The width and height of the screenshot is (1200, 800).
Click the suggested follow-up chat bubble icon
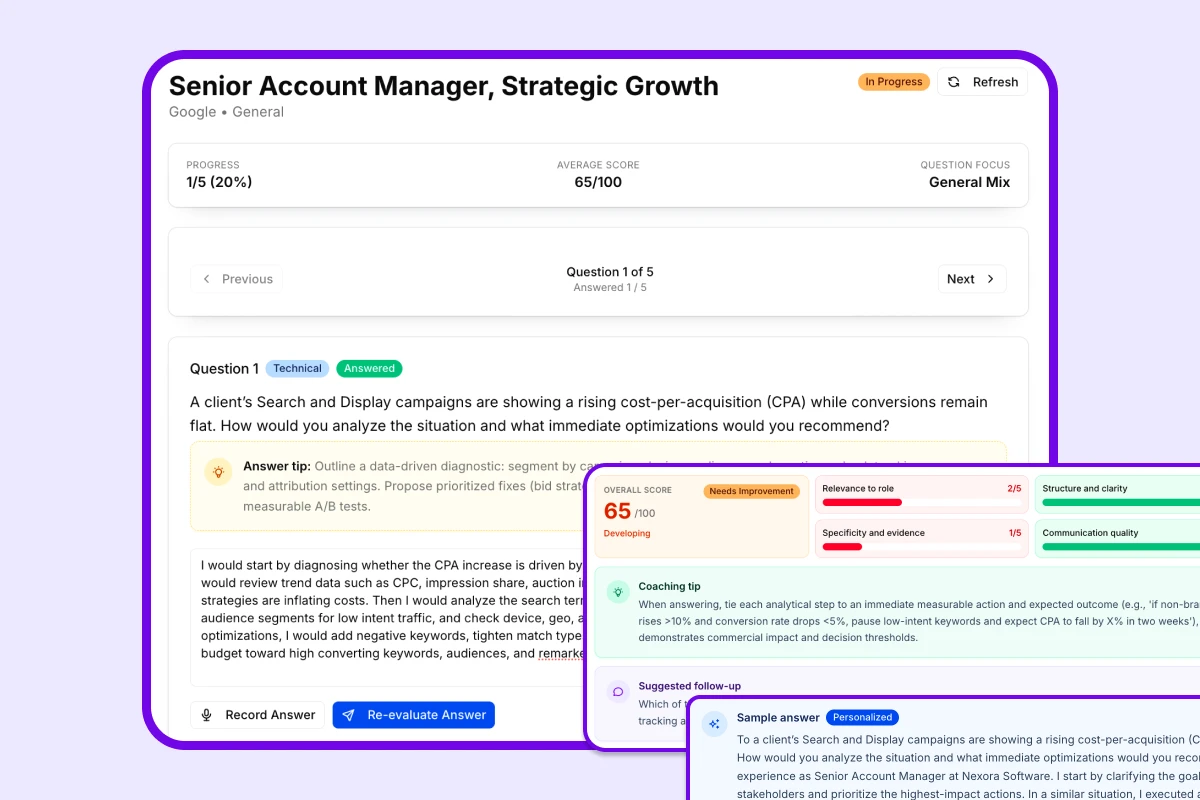618,691
